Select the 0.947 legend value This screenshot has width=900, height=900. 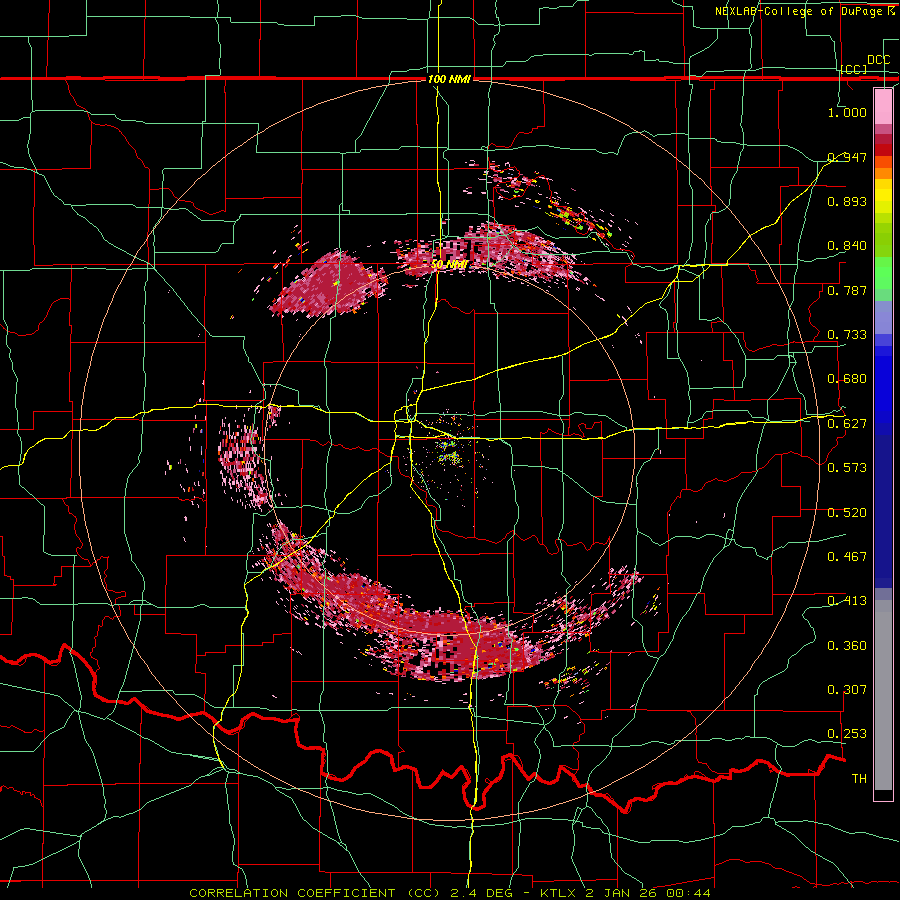pyautogui.click(x=847, y=157)
